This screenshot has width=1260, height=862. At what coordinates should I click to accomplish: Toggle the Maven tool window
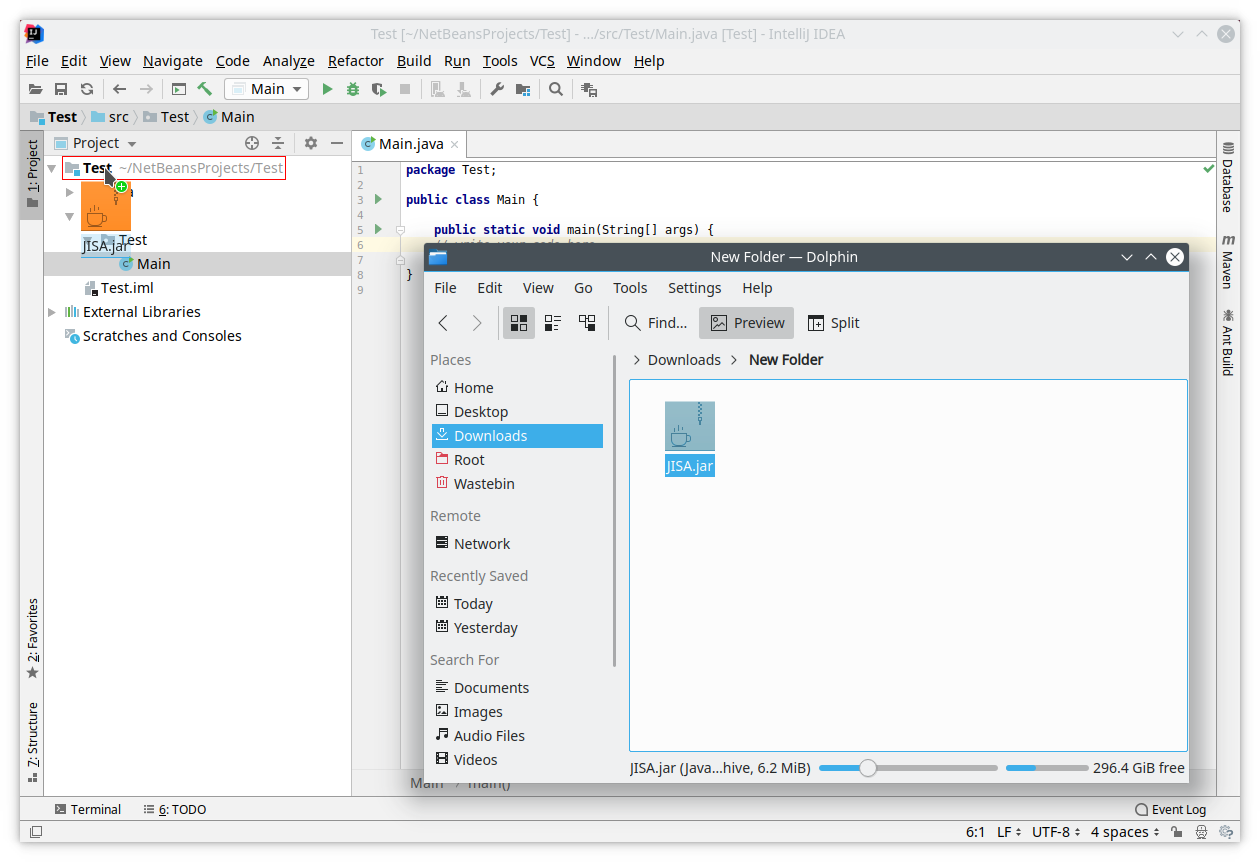tap(1228, 261)
